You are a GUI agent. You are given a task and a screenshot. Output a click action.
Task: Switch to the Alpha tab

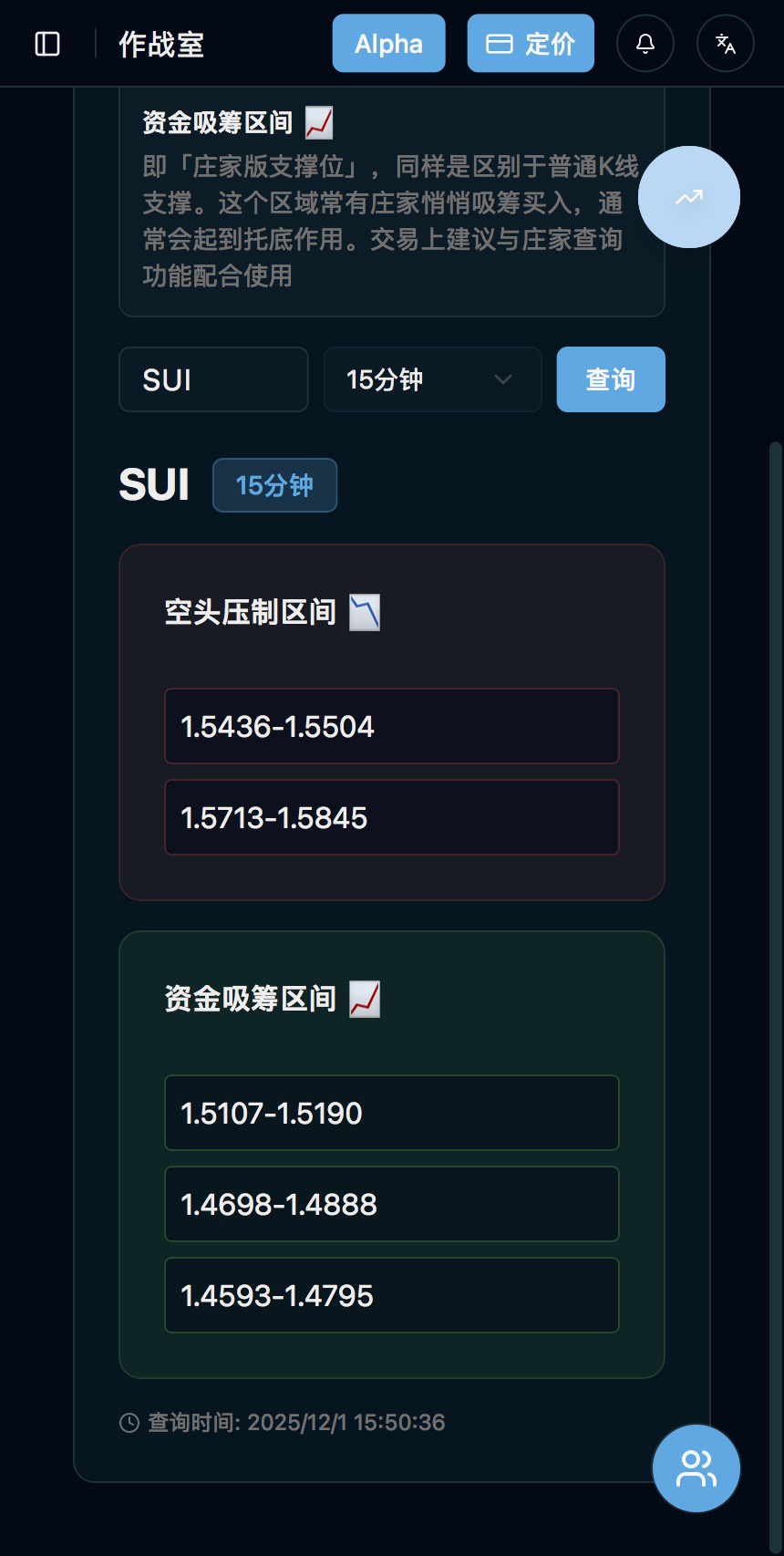[388, 43]
